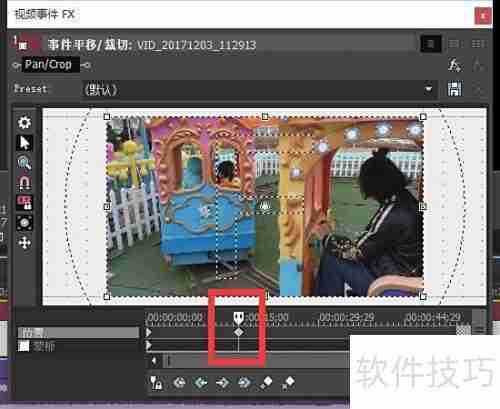Toggle Sync Cursor lock icon
Image resolution: width=500 pixels, height=409 pixels.
pos(156,383)
